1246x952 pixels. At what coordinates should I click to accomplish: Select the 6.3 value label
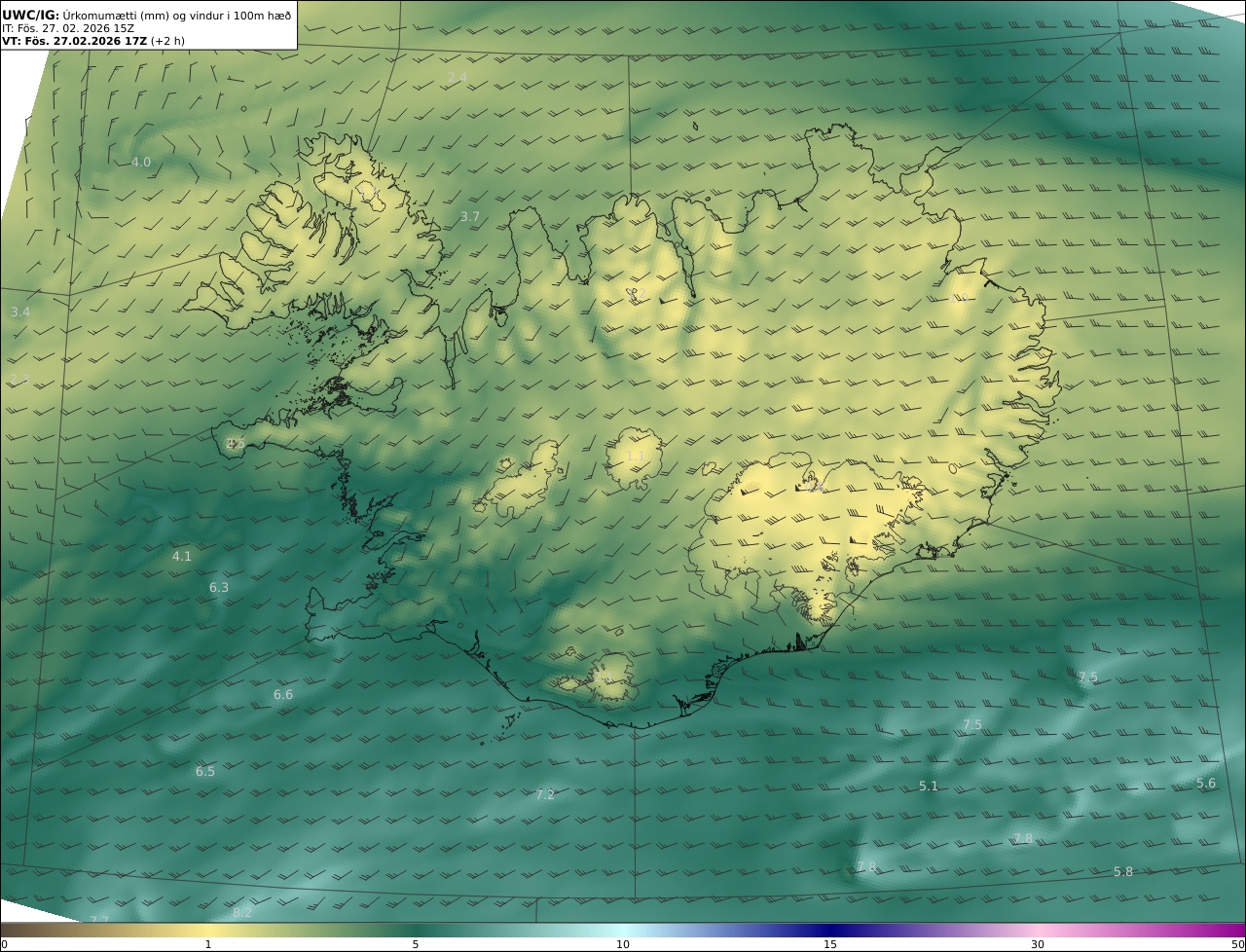click(219, 587)
